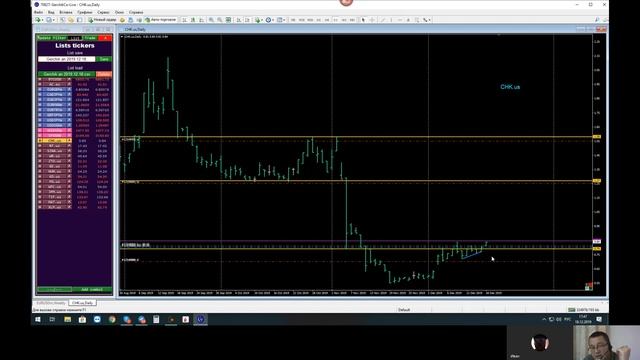Open Windows Start menu
Viewport: 640px width, 360px height.
click(x=38, y=319)
